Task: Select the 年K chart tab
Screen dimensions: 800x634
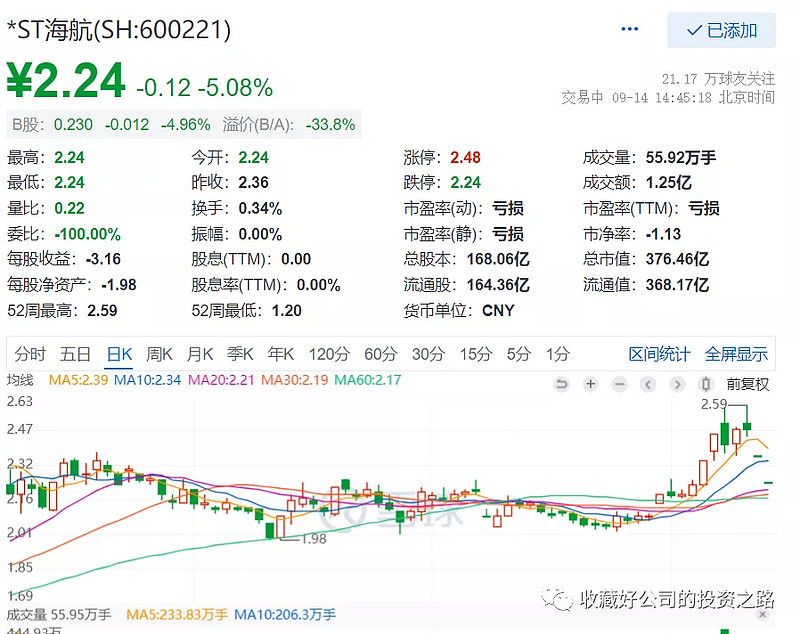Action: pyautogui.click(x=281, y=353)
